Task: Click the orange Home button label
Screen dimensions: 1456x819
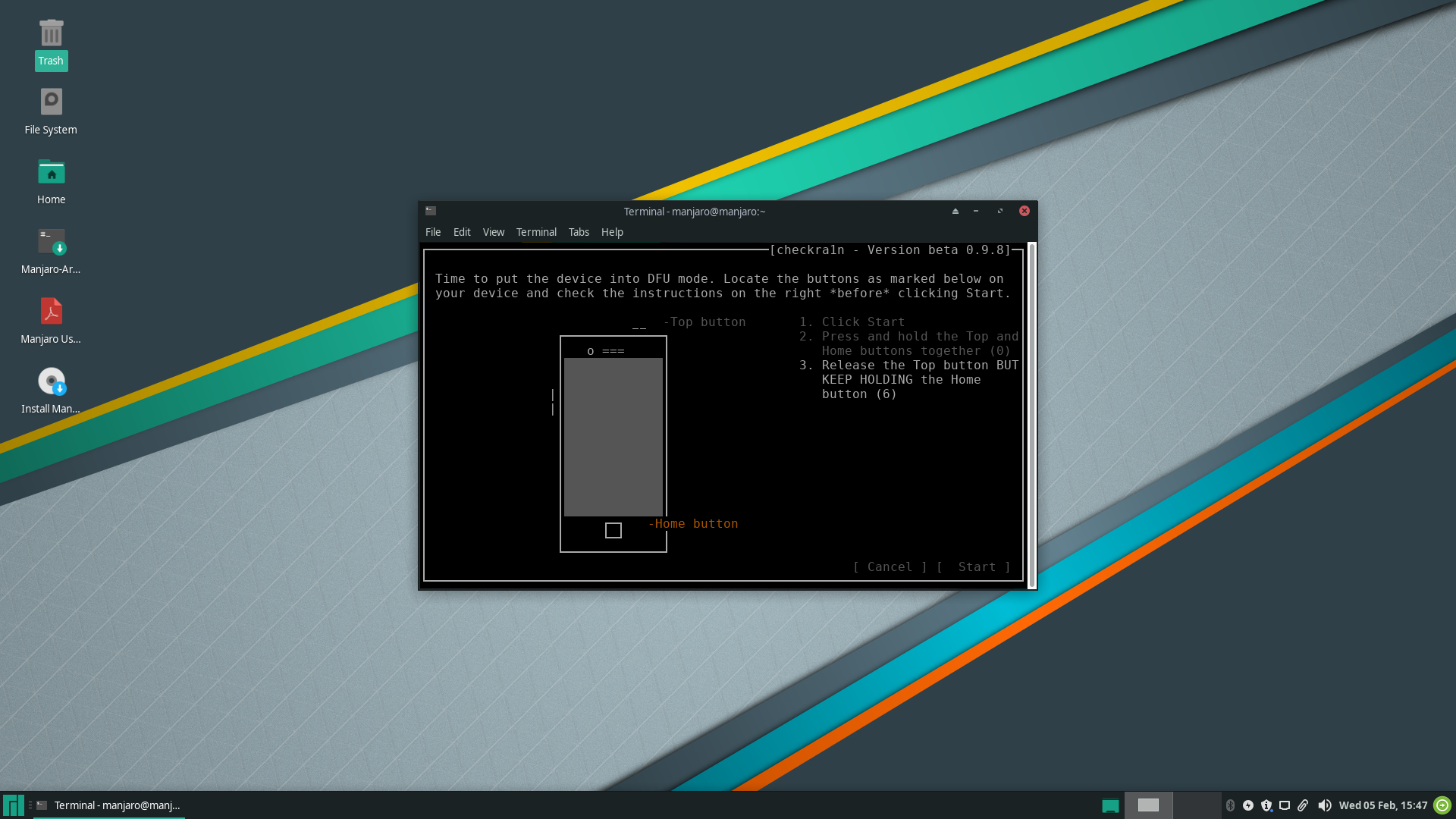Action: pyautogui.click(x=693, y=524)
